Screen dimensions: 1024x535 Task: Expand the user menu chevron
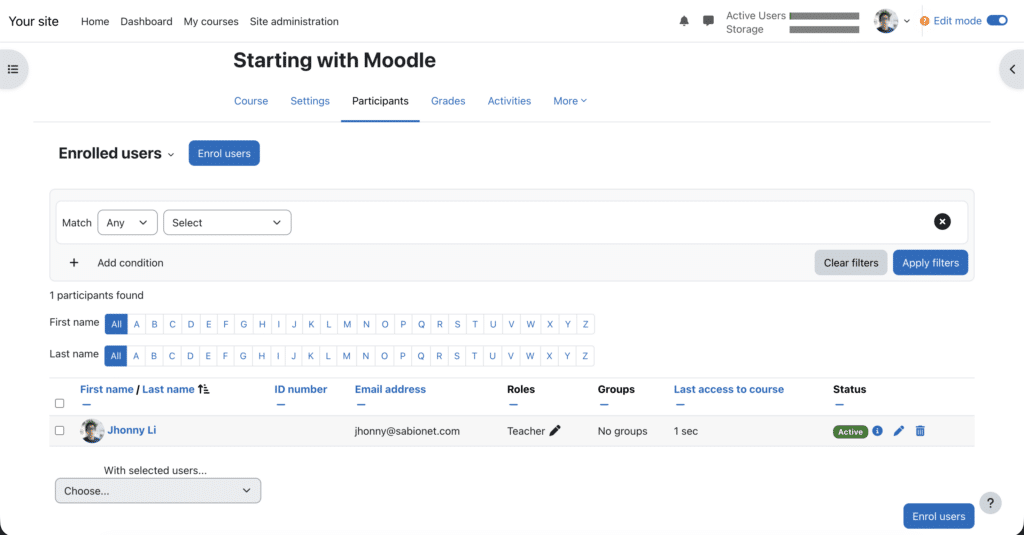click(906, 21)
